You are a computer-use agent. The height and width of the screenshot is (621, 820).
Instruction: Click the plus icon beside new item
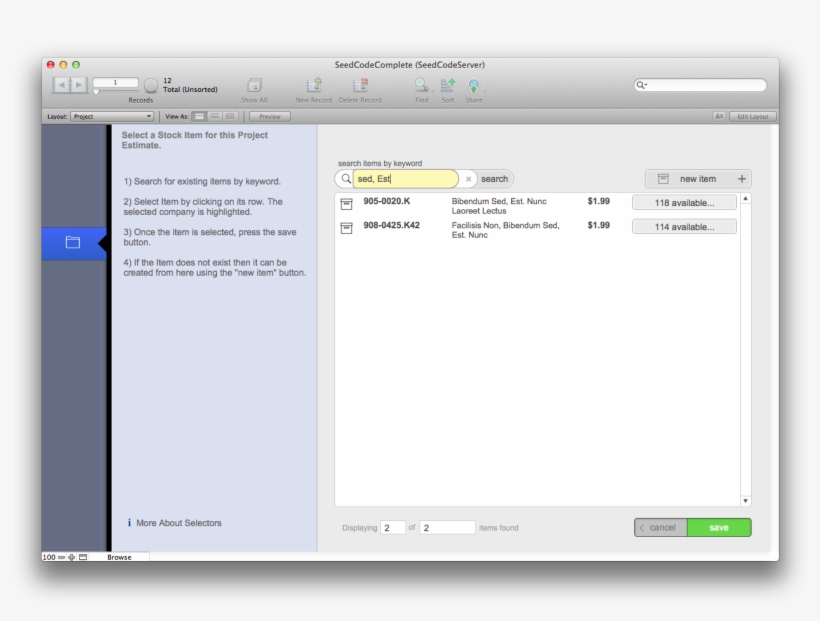coord(740,178)
